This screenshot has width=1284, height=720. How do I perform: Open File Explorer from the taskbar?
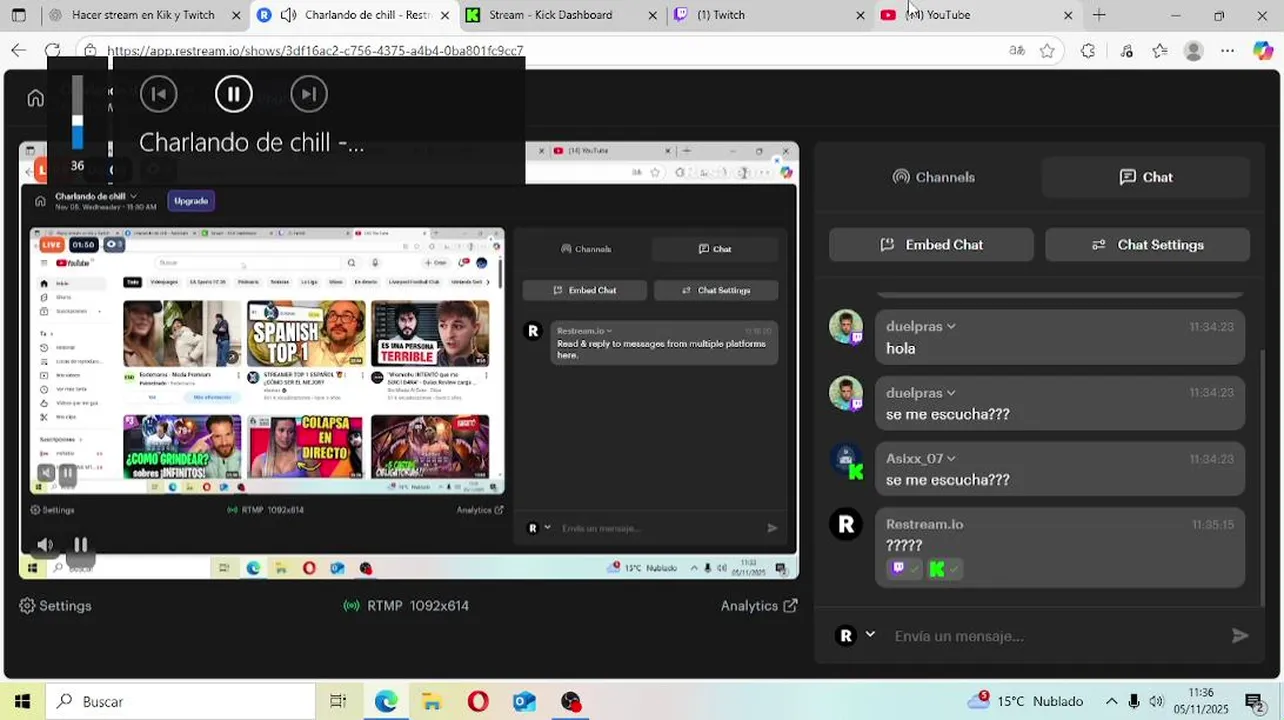click(x=431, y=701)
